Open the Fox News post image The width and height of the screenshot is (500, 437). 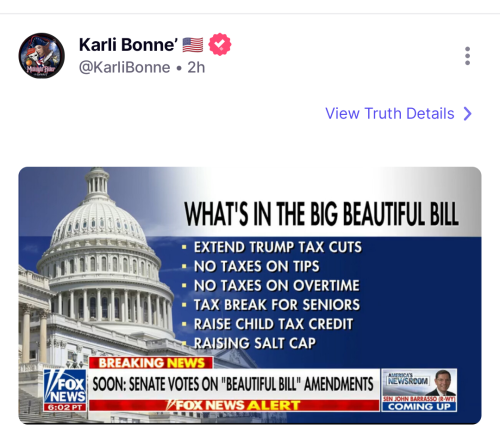click(250, 295)
